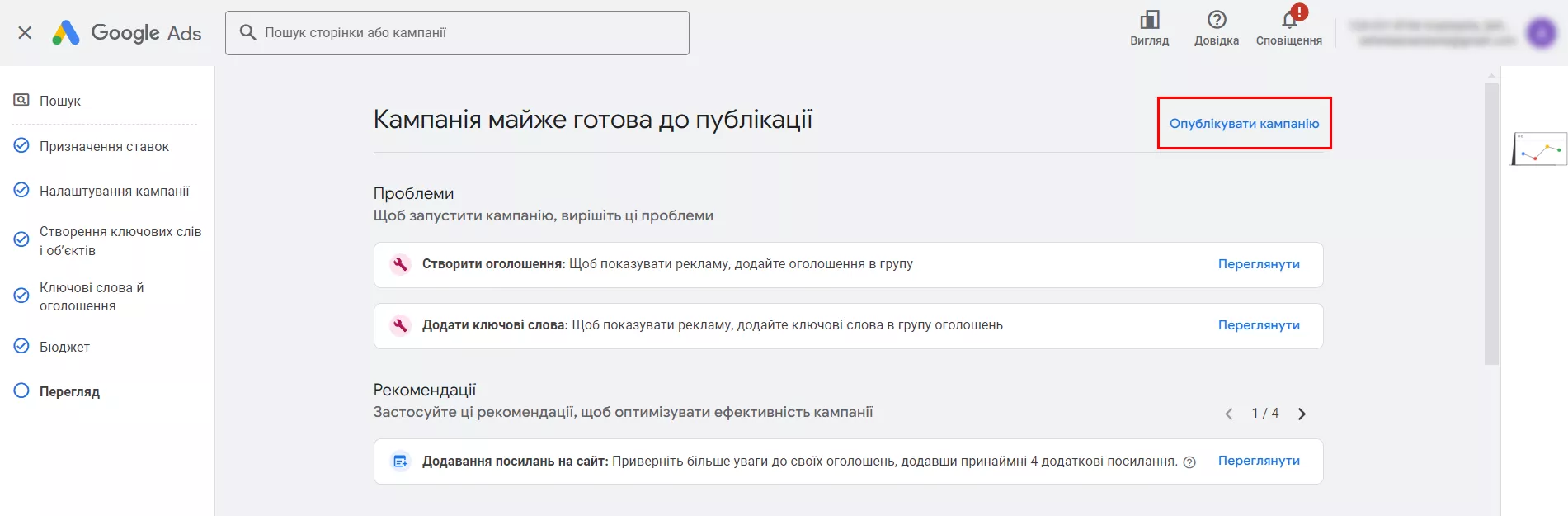Image resolution: width=1568 pixels, height=516 pixels.
Task: Open the Бюджет step in sidebar
Action: click(x=64, y=347)
